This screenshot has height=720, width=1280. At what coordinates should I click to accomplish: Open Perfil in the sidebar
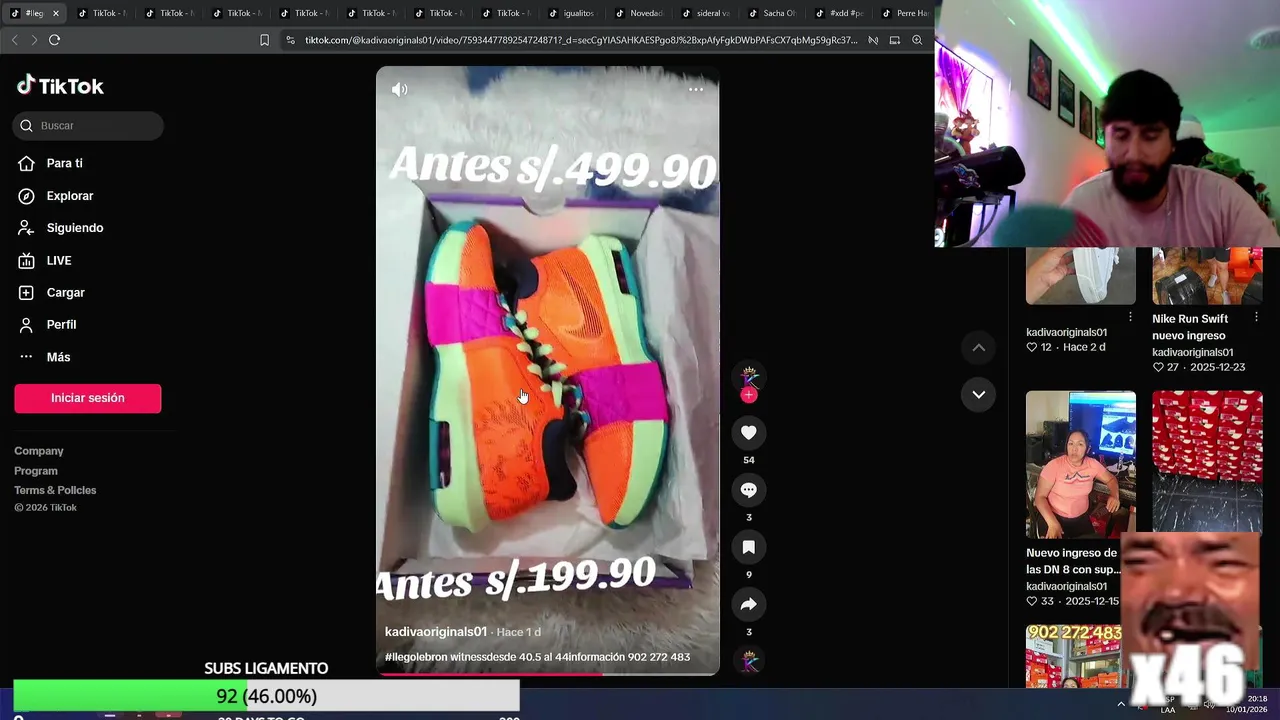(61, 324)
